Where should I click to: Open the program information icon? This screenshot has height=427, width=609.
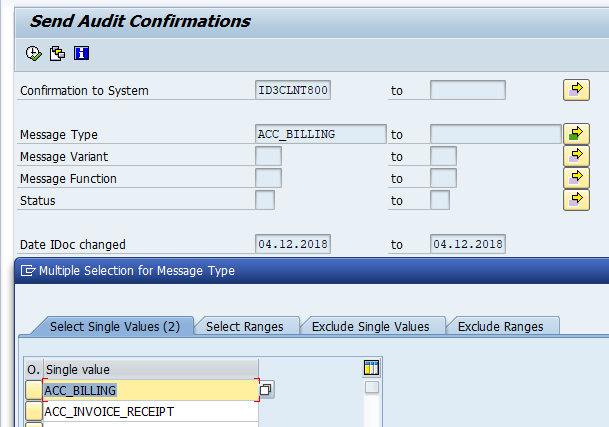pos(82,53)
